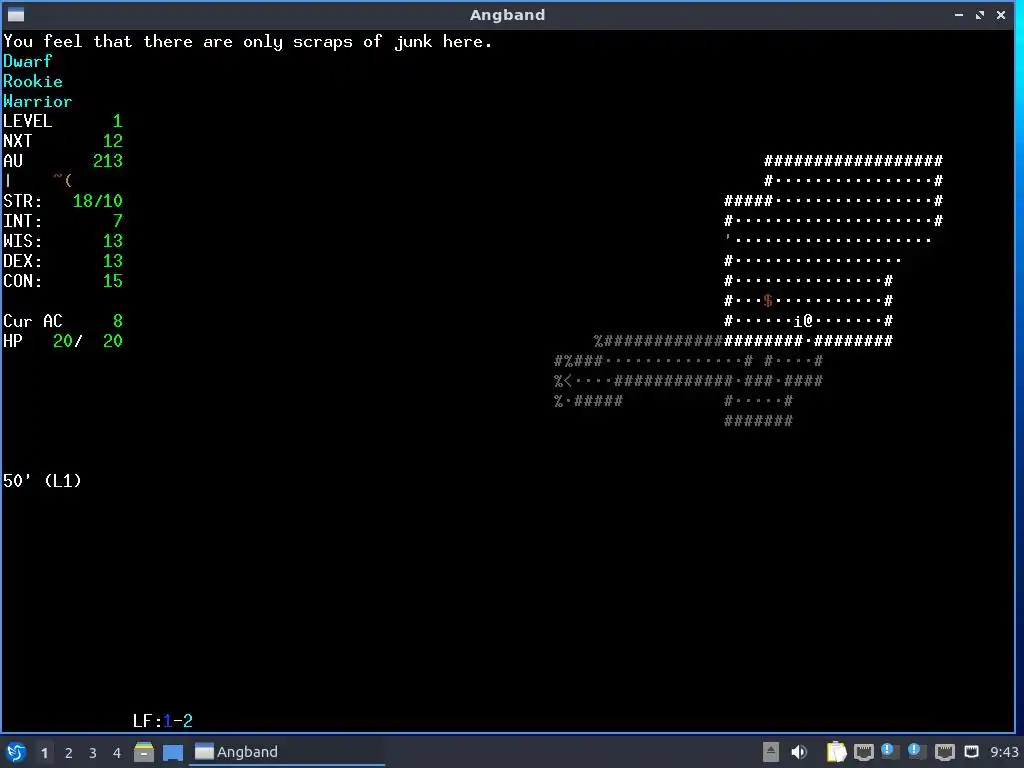Click the 'Warrior' class label

coord(37,101)
